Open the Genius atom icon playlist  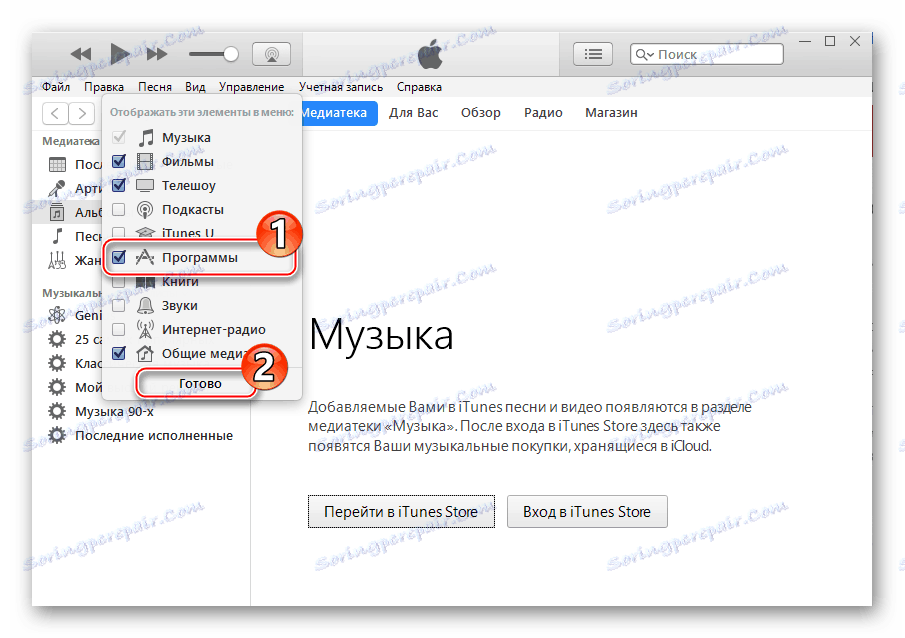pyautogui.click(x=57, y=315)
